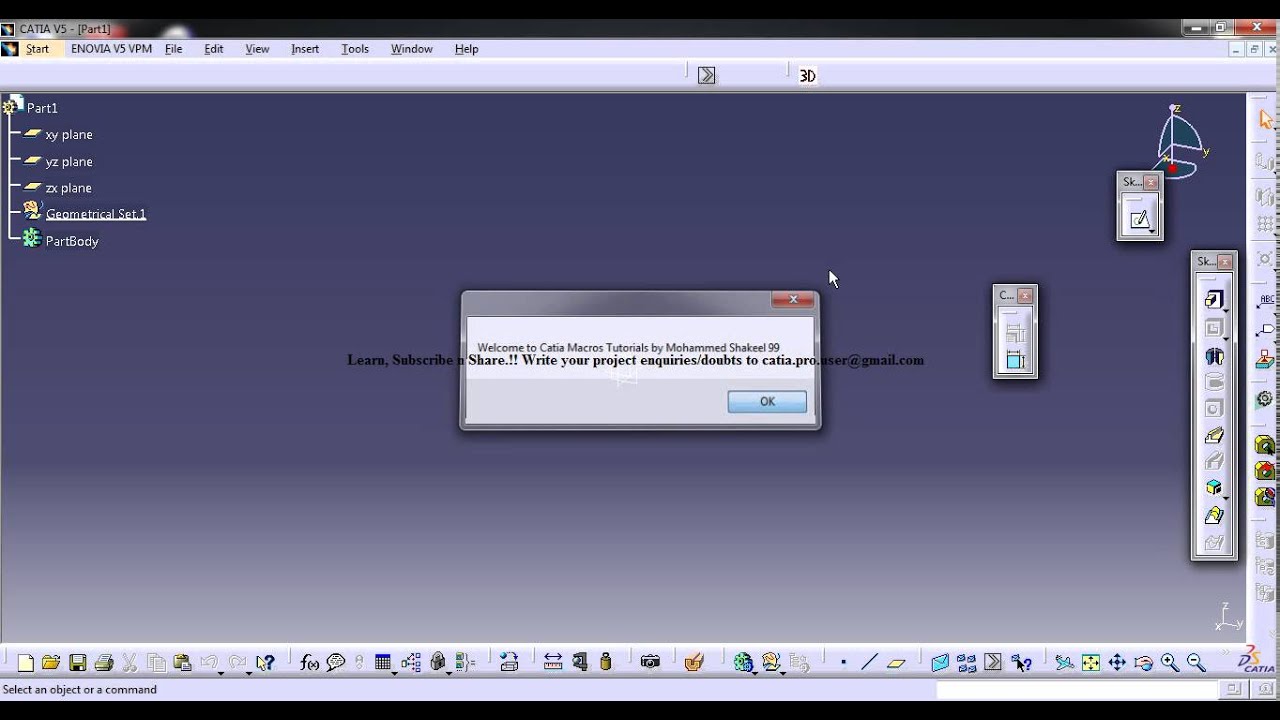This screenshot has width=1280, height=720.
Task: Open the Tools menu
Action: click(354, 48)
